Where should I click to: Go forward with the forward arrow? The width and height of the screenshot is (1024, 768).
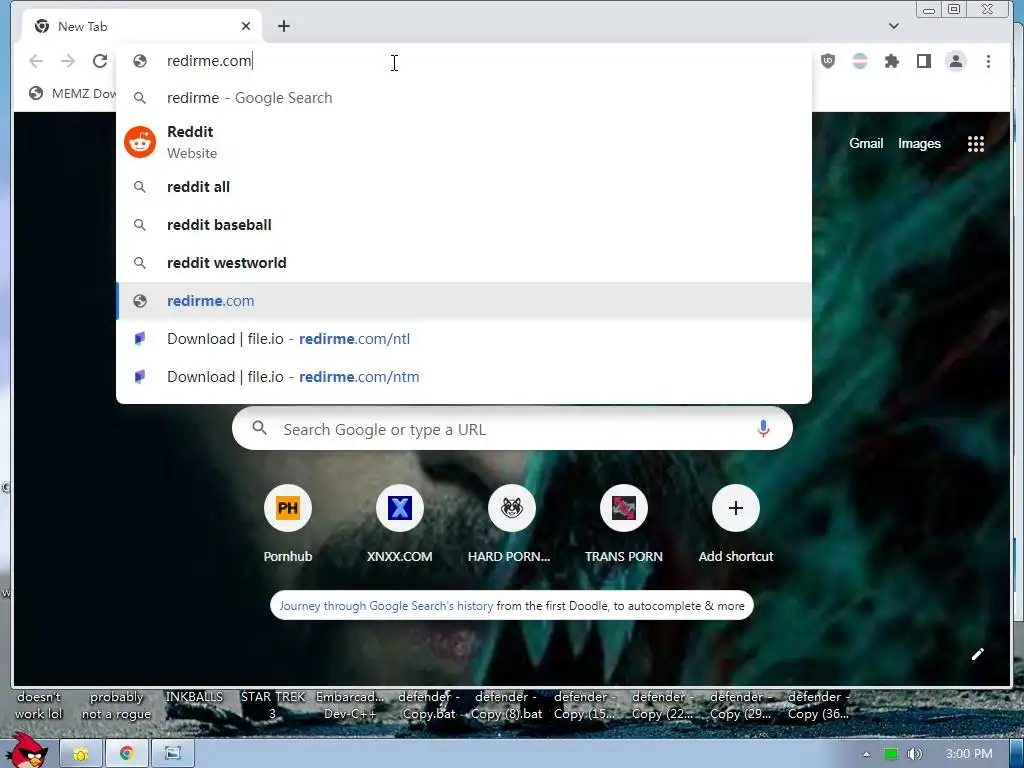68,61
